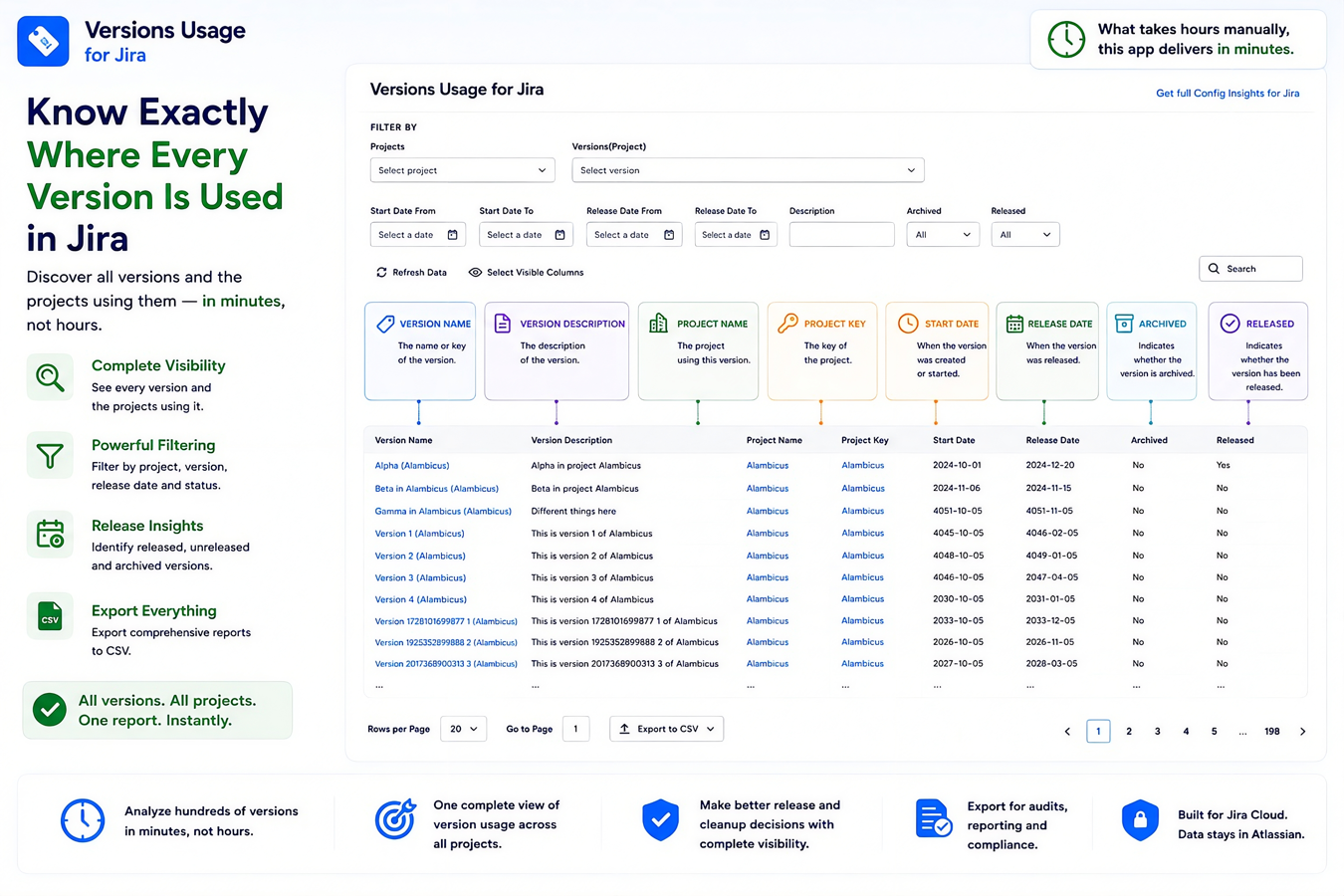Open the Released filter dropdown
Viewport: 1344px width, 896px height.
click(x=1025, y=235)
